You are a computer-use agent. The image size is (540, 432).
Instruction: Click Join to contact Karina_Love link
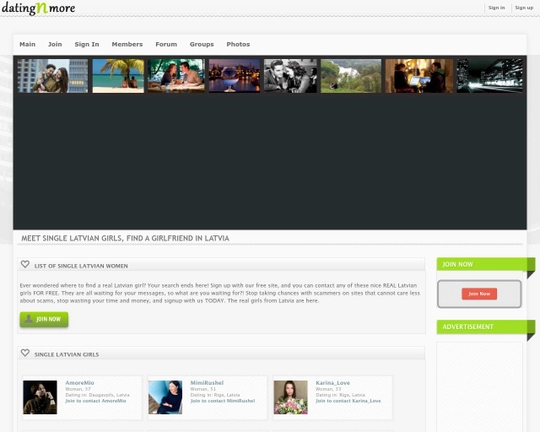348,401
